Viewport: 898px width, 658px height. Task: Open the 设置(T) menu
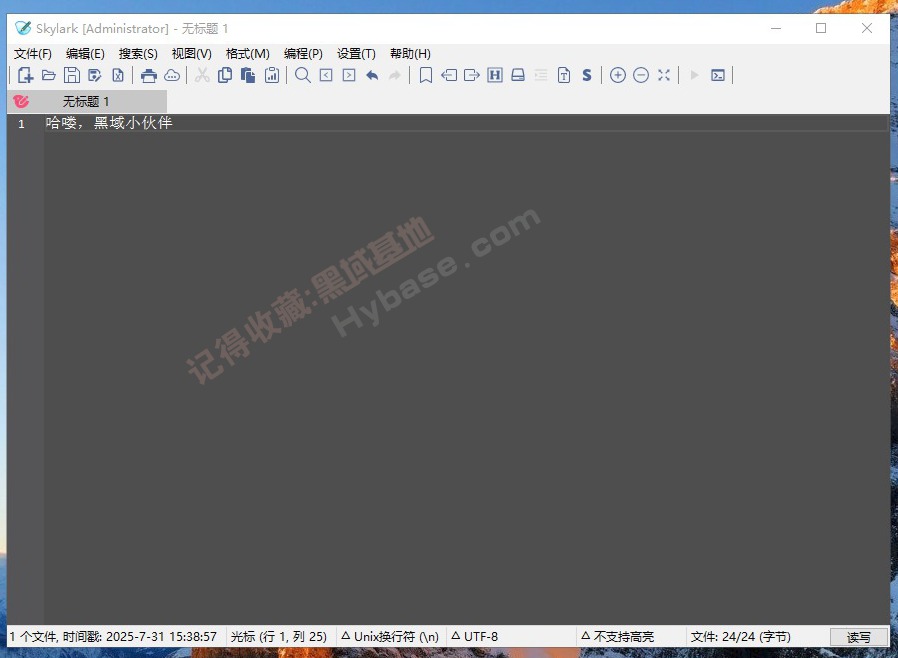[356, 54]
